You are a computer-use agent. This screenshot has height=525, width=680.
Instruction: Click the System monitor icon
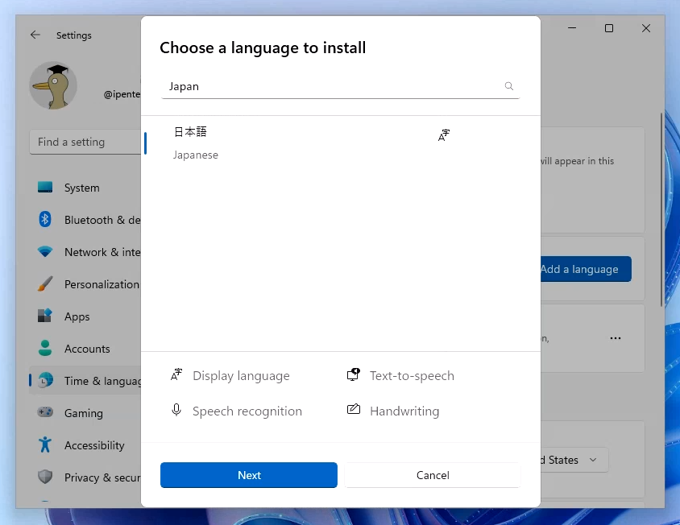click(45, 187)
